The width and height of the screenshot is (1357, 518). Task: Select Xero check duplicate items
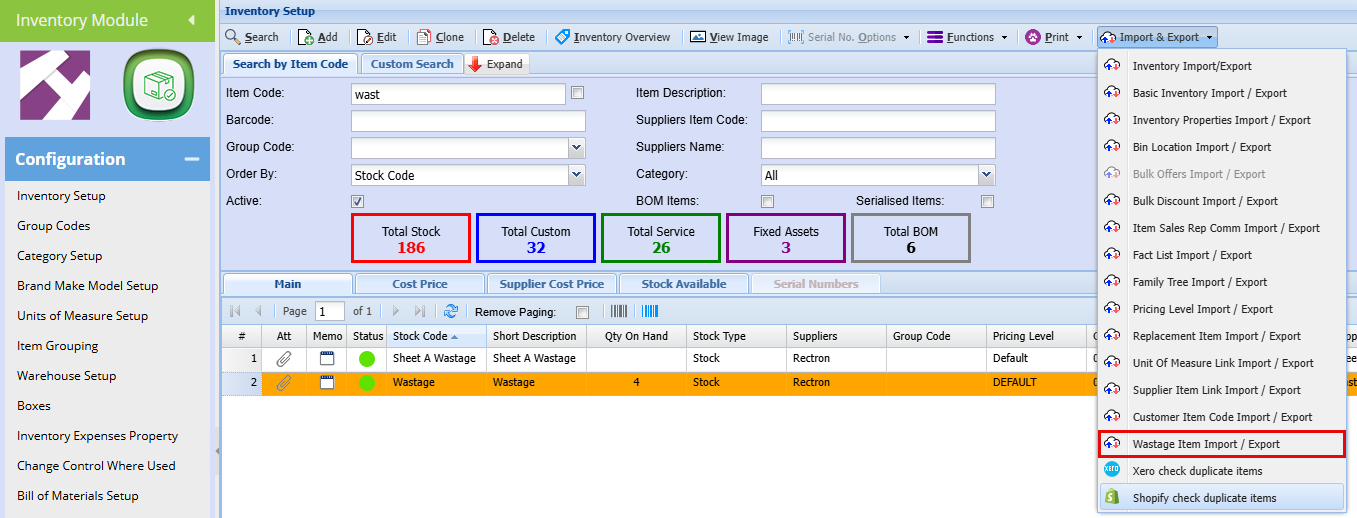[1221, 471]
